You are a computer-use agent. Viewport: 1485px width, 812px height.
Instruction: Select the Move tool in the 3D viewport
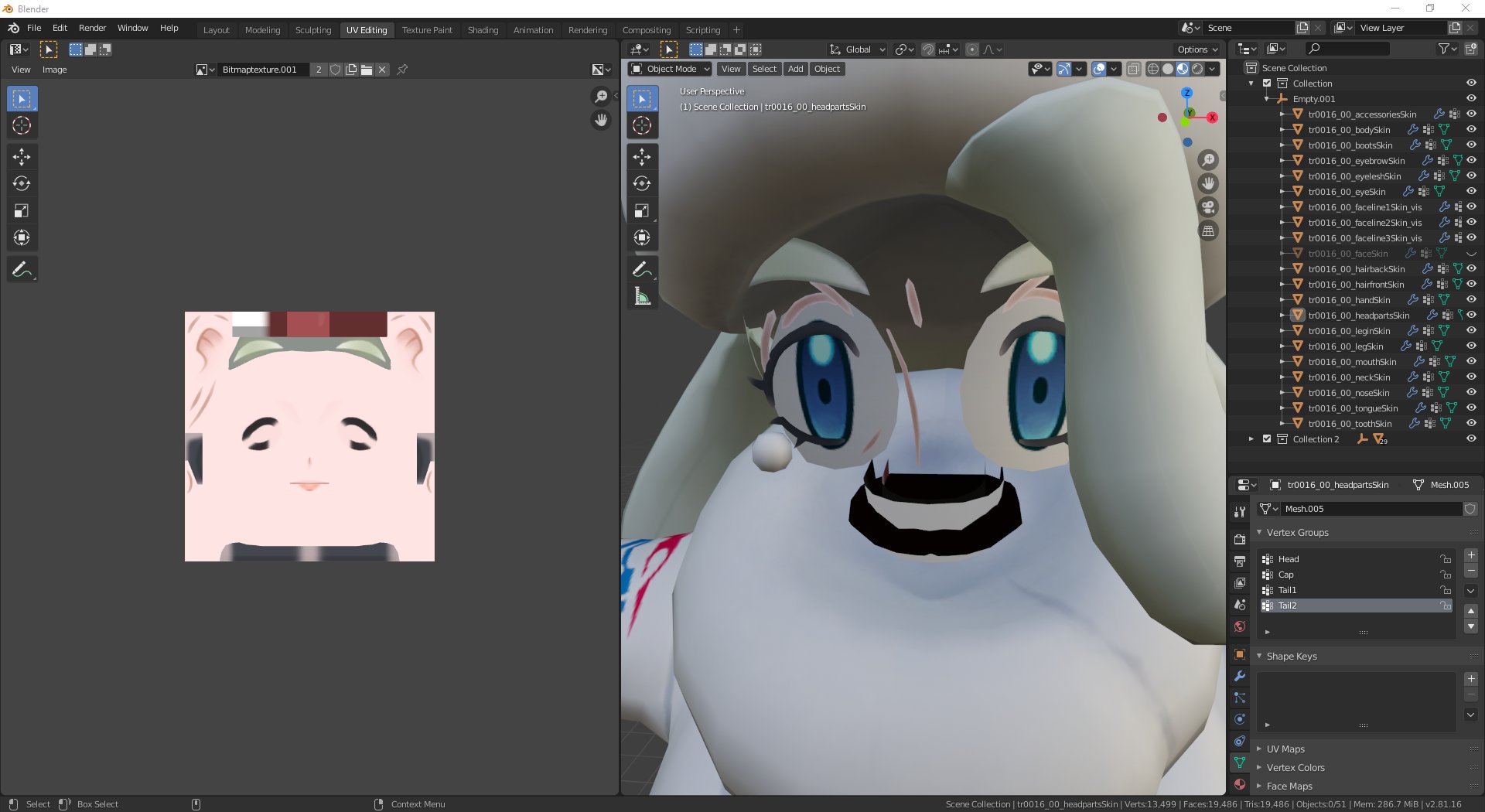tap(642, 157)
